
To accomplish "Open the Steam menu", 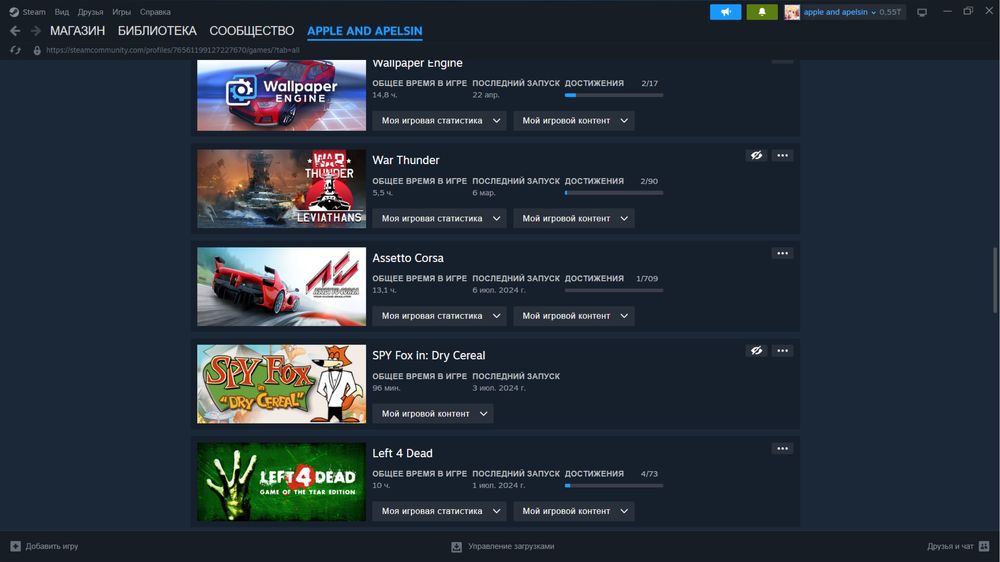I will (x=34, y=12).
